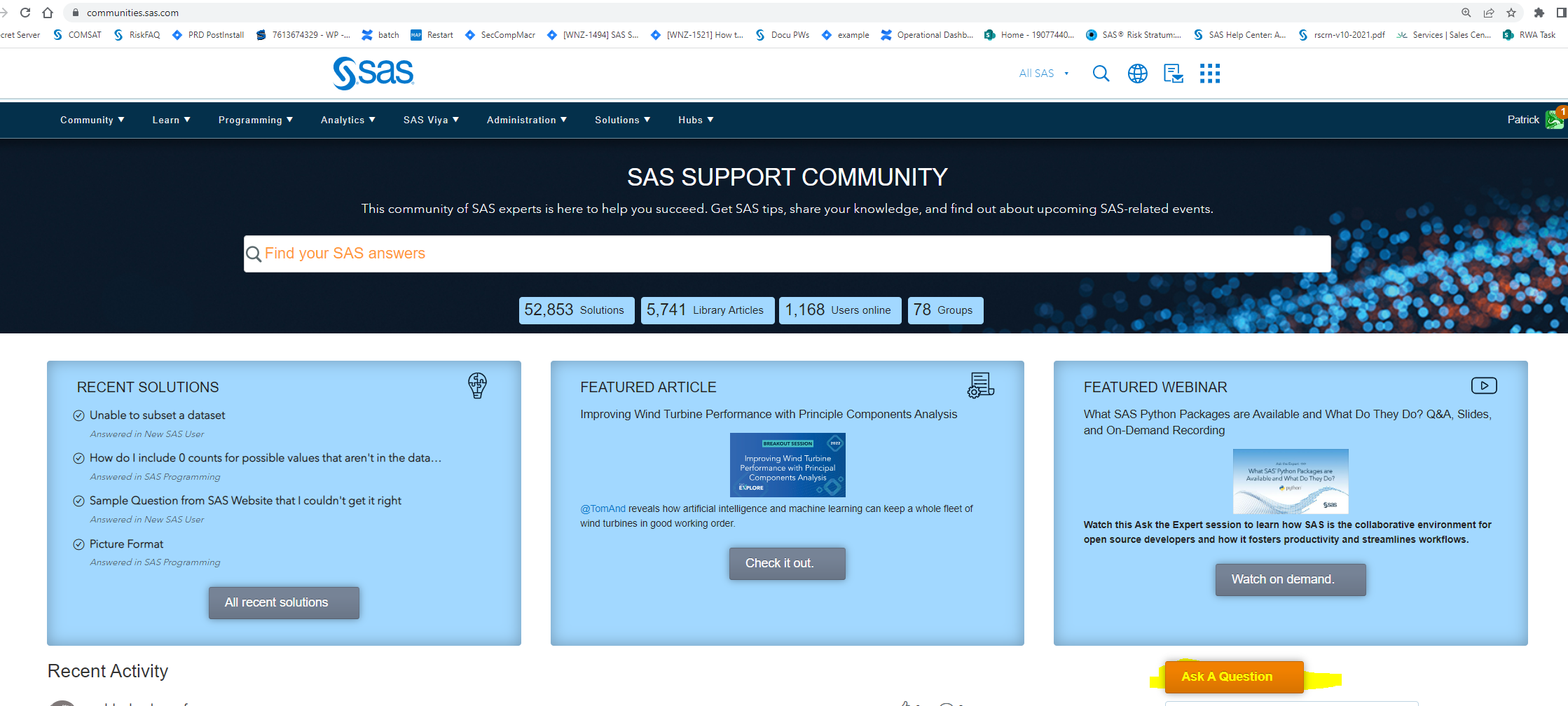Image resolution: width=1568 pixels, height=706 pixels.
Task: Click the Featured Webinar video play icon
Action: click(1484, 385)
